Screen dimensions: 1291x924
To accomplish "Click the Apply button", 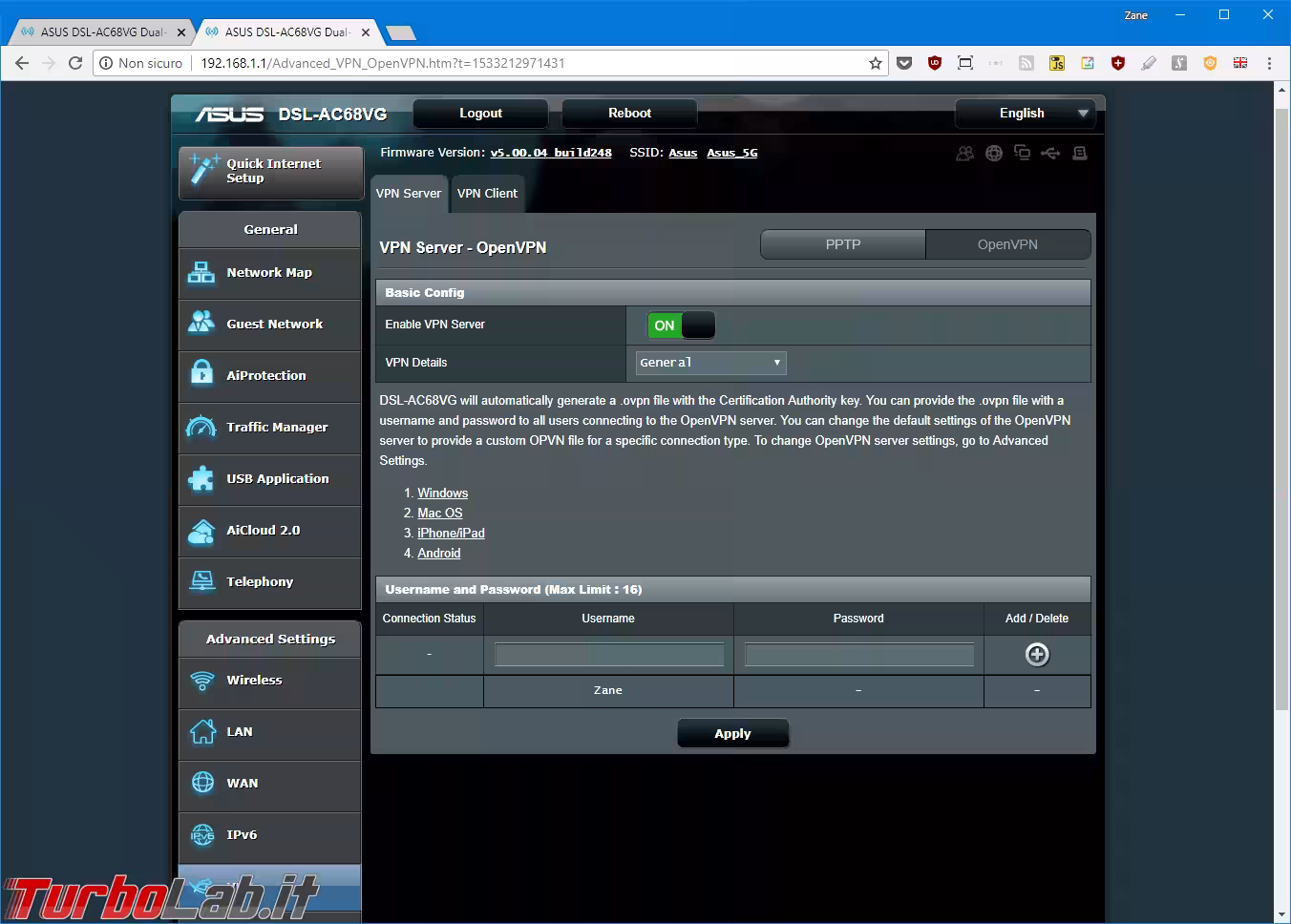I will (x=732, y=733).
